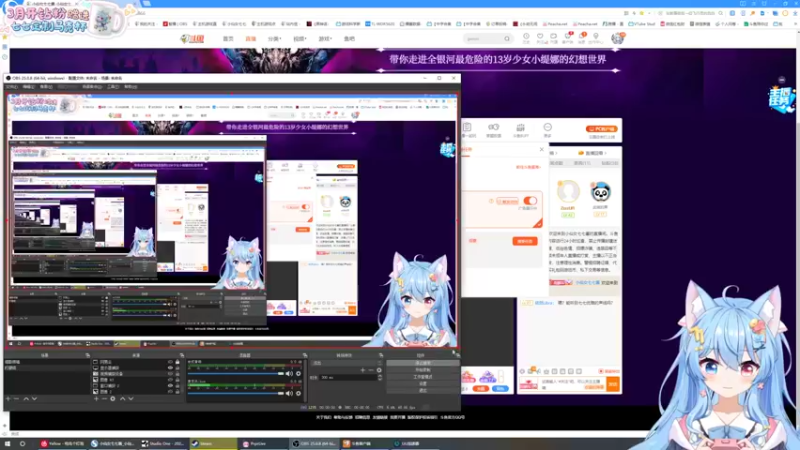800x450 pixels.
Task: Adjust the desktop audio volume slider
Action: [x=237, y=374]
